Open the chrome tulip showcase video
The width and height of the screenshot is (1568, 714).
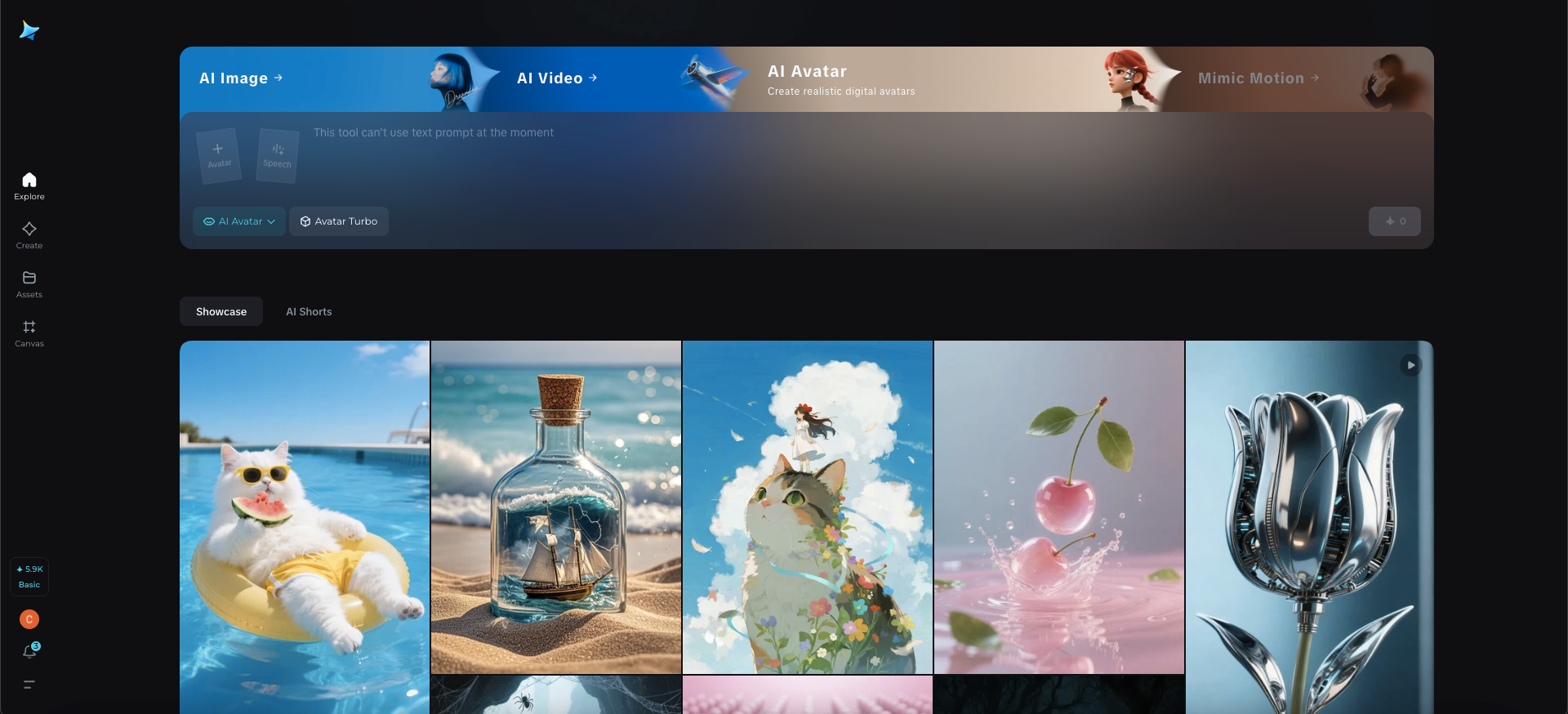click(1310, 527)
